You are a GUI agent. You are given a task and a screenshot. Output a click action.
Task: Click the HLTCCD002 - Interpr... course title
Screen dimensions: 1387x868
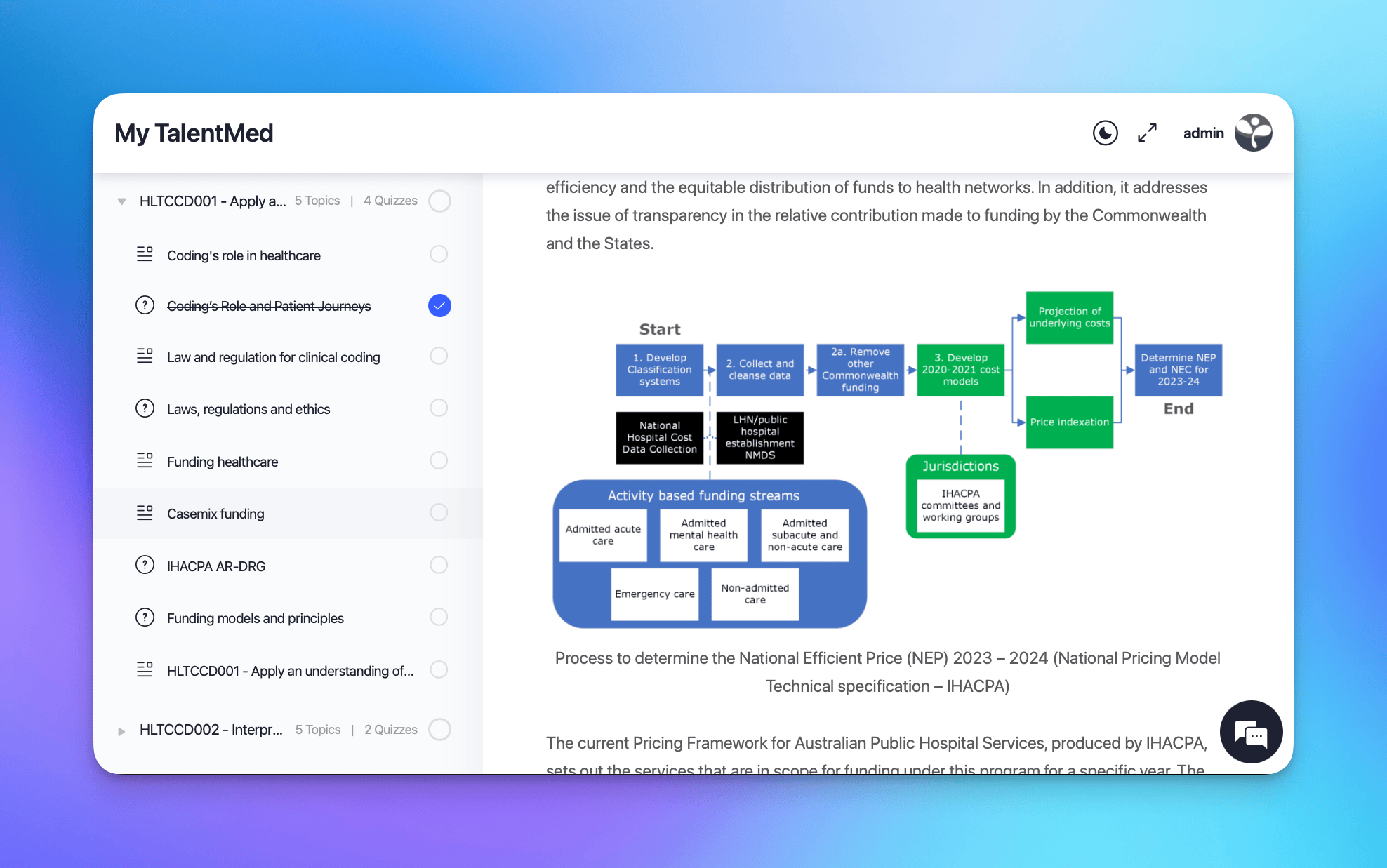(x=211, y=730)
